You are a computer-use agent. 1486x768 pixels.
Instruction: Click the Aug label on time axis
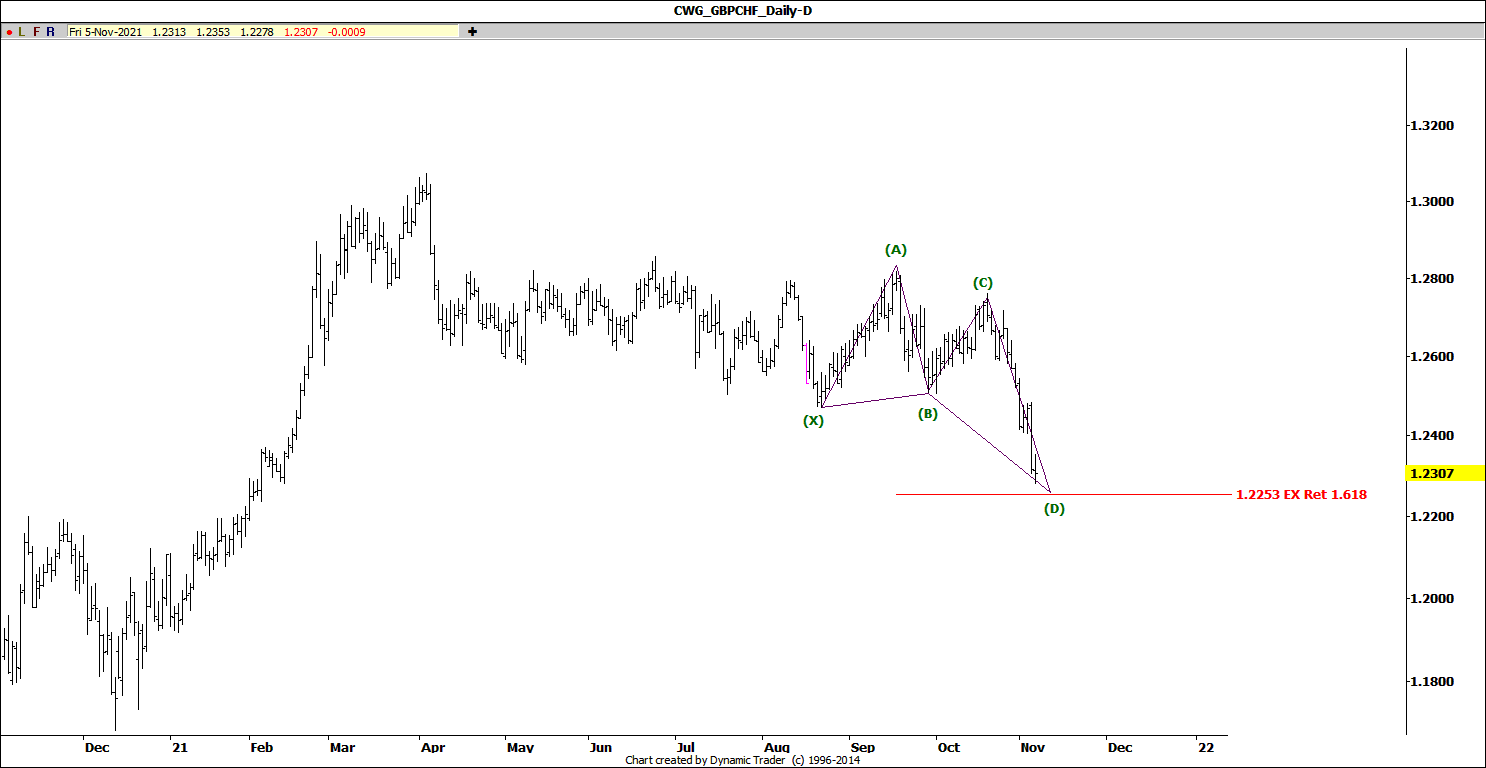click(x=776, y=747)
